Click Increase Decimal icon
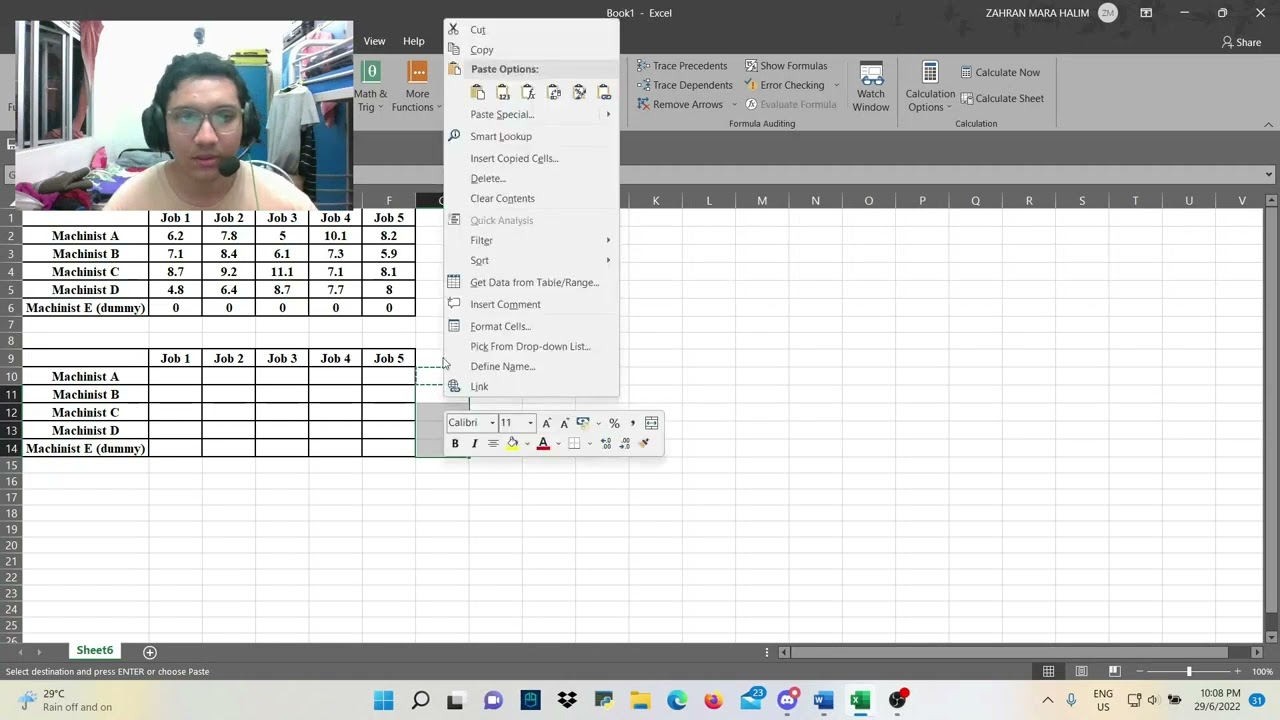Screen dimensions: 1280x720 (x=606, y=444)
